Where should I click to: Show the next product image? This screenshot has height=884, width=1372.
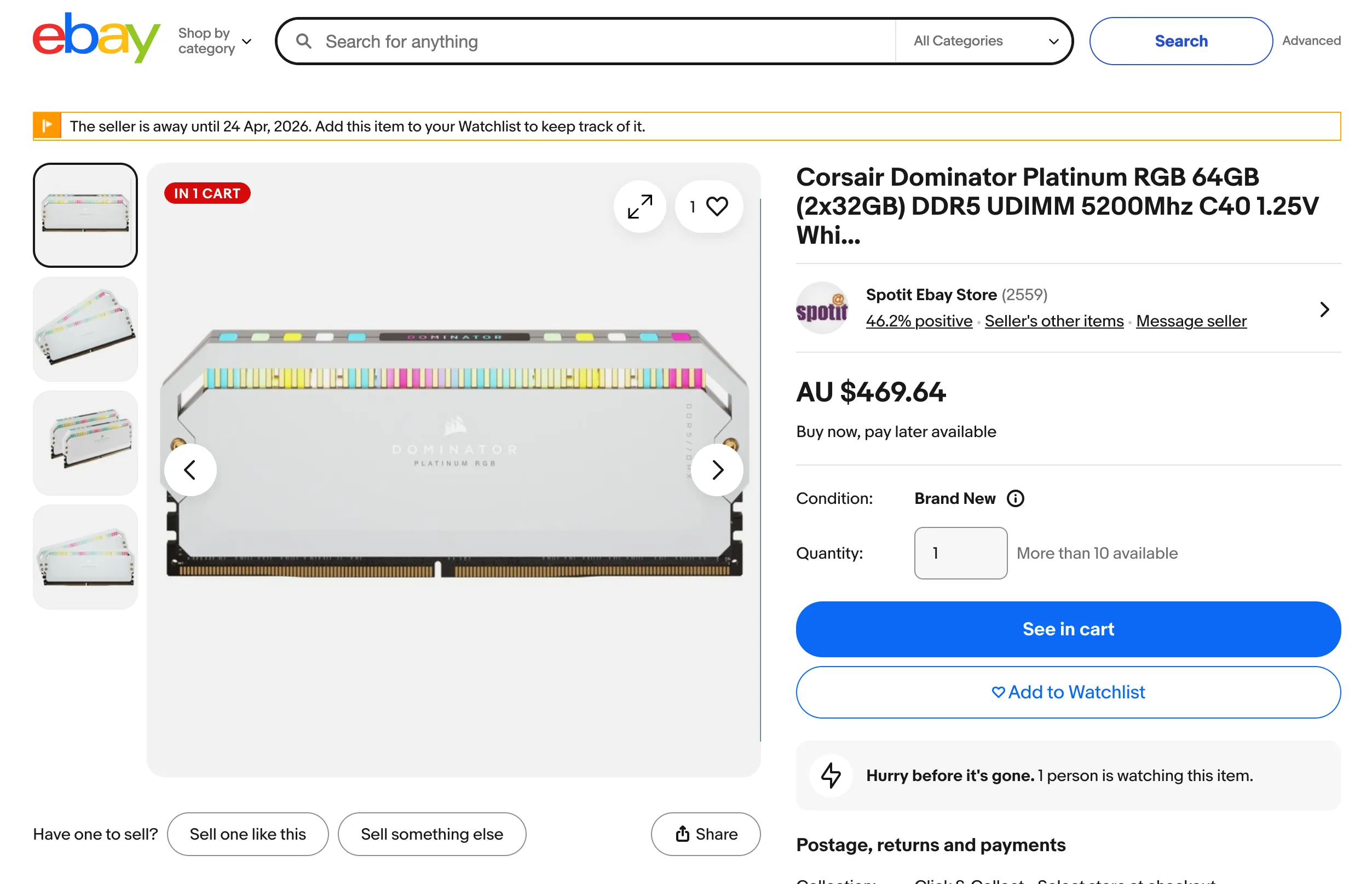[x=716, y=469]
